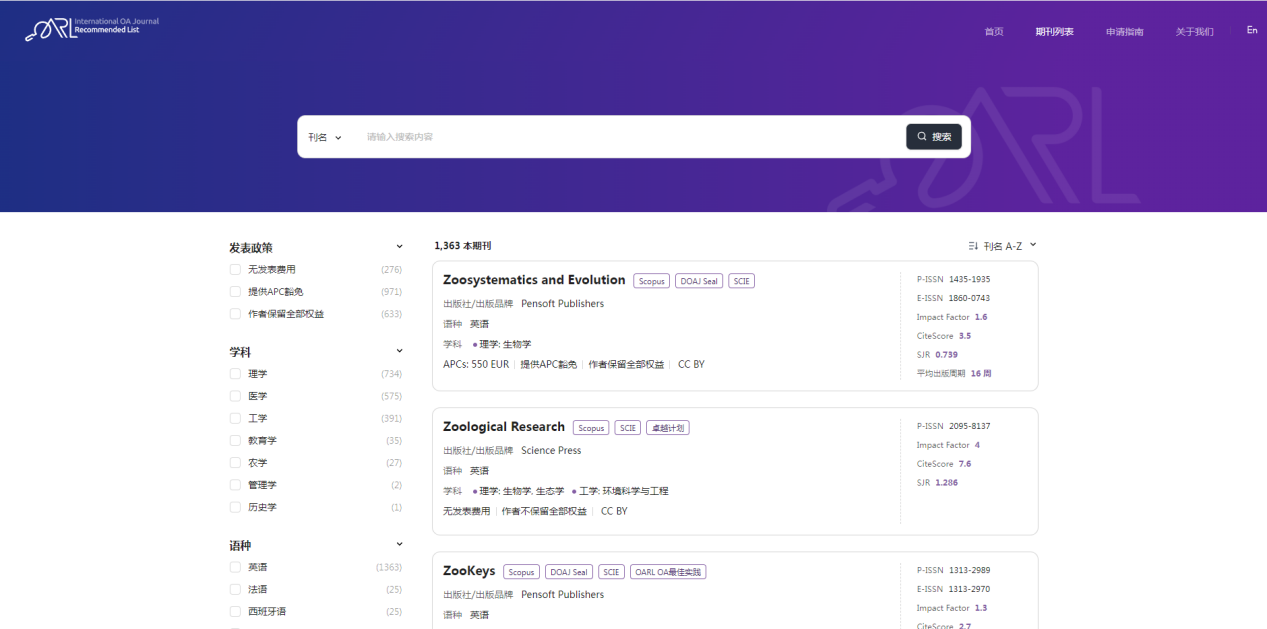
Task: Open 期刊列表 navigation item
Action: (x=1055, y=32)
